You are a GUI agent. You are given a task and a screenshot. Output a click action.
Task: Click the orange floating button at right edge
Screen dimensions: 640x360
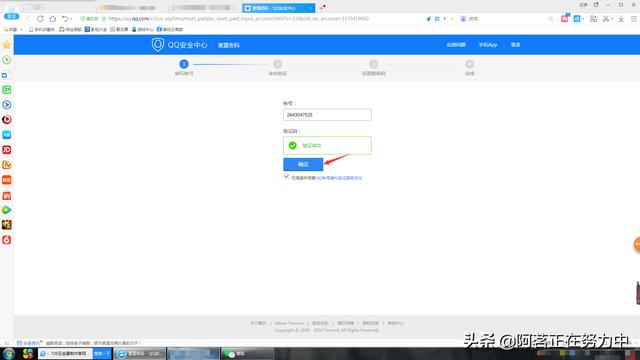pos(637,244)
